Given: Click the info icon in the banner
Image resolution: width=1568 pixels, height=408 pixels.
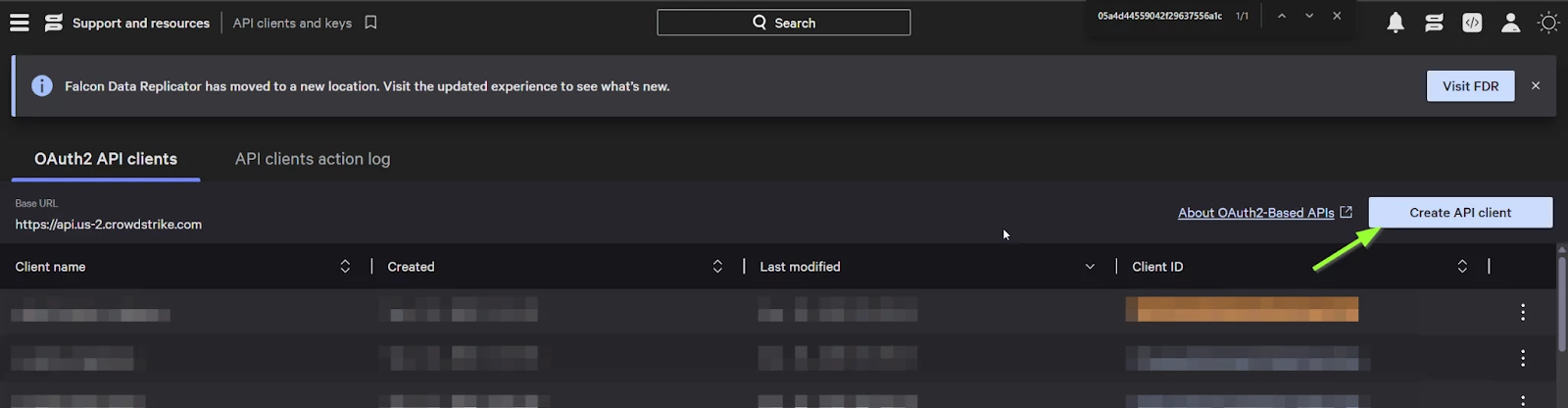Looking at the screenshot, I should pyautogui.click(x=42, y=85).
